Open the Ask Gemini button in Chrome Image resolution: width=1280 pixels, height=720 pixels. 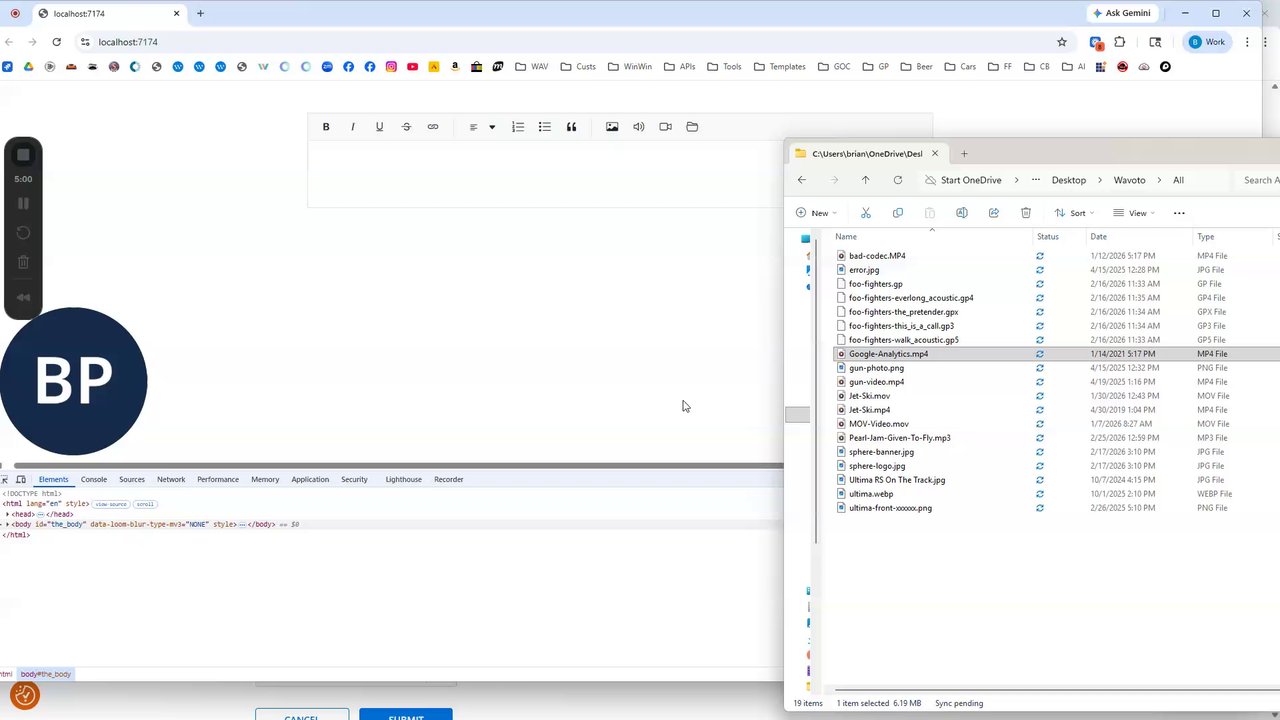click(x=1121, y=13)
